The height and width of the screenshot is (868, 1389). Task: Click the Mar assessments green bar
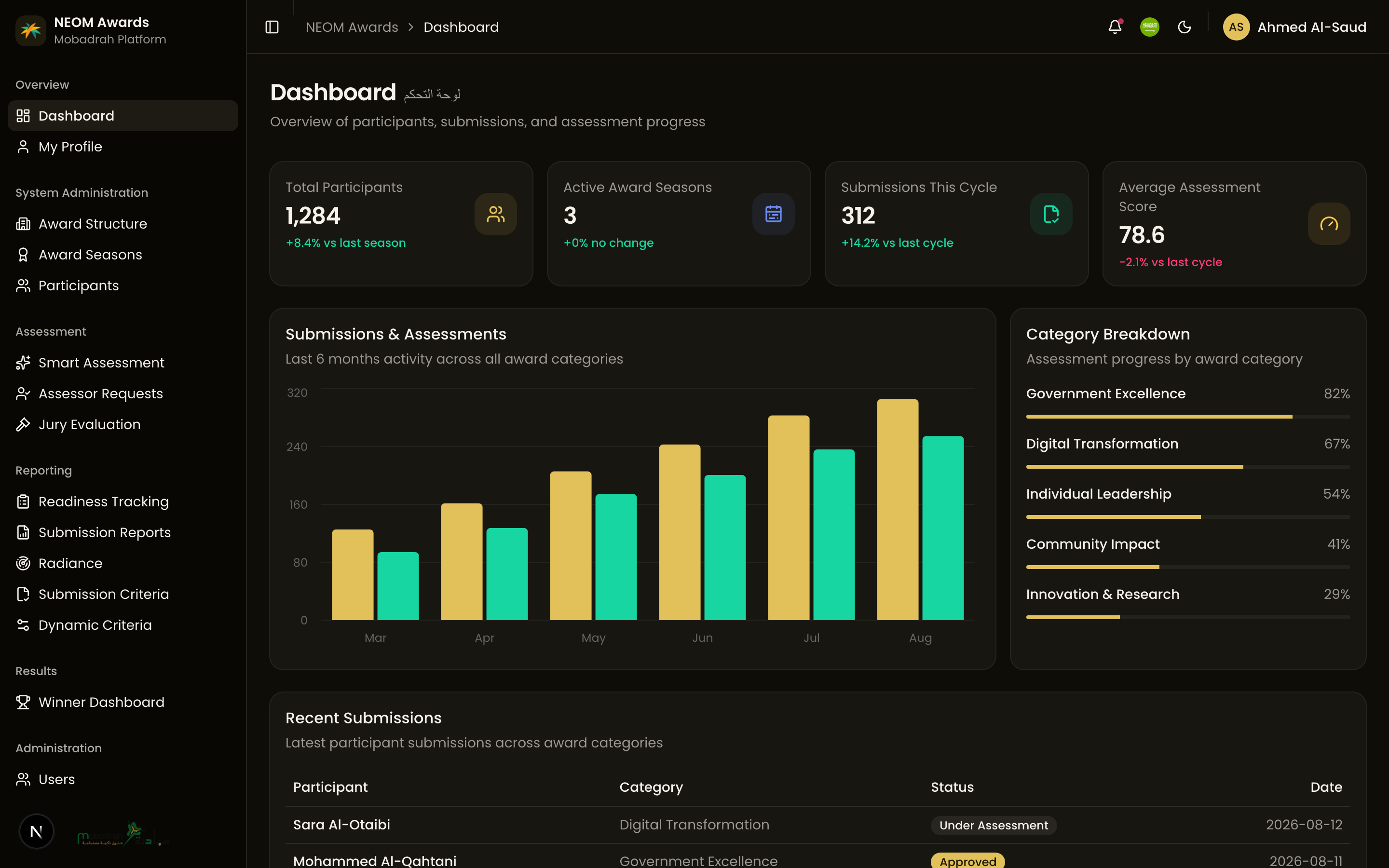[x=398, y=586]
